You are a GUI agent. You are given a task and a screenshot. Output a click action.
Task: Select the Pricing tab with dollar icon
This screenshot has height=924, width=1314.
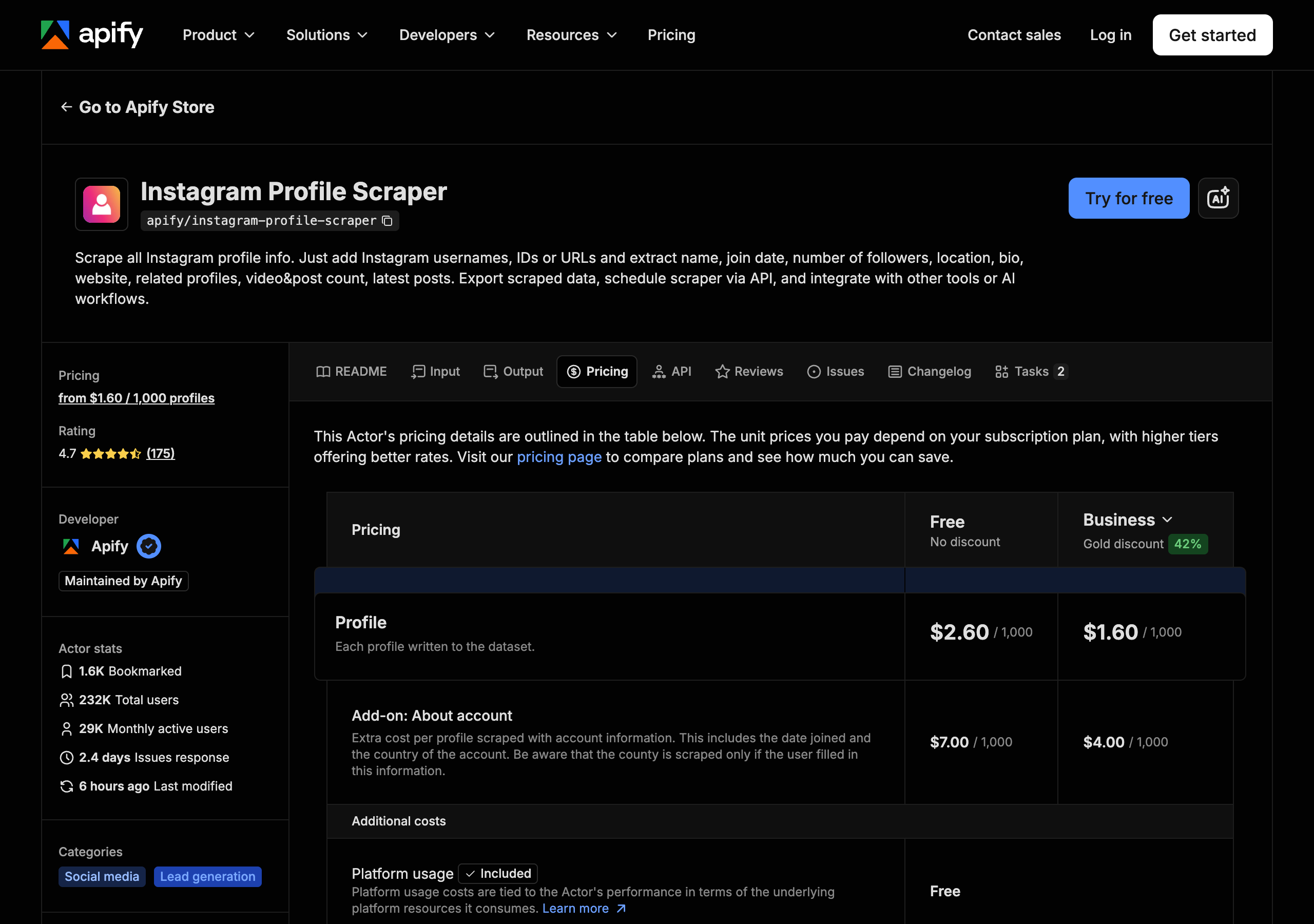tap(597, 372)
